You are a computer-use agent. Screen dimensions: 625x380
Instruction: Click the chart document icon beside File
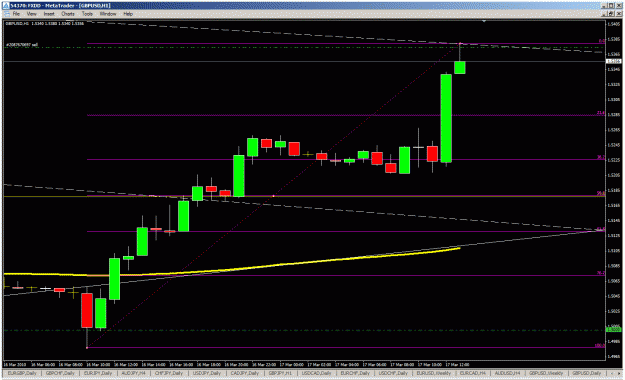tap(7, 14)
